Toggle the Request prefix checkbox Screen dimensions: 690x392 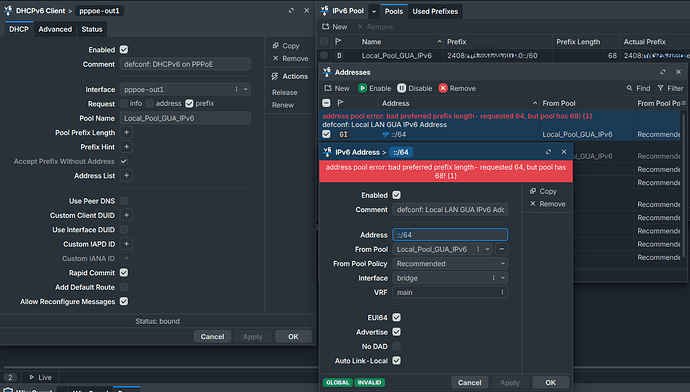[x=189, y=103]
